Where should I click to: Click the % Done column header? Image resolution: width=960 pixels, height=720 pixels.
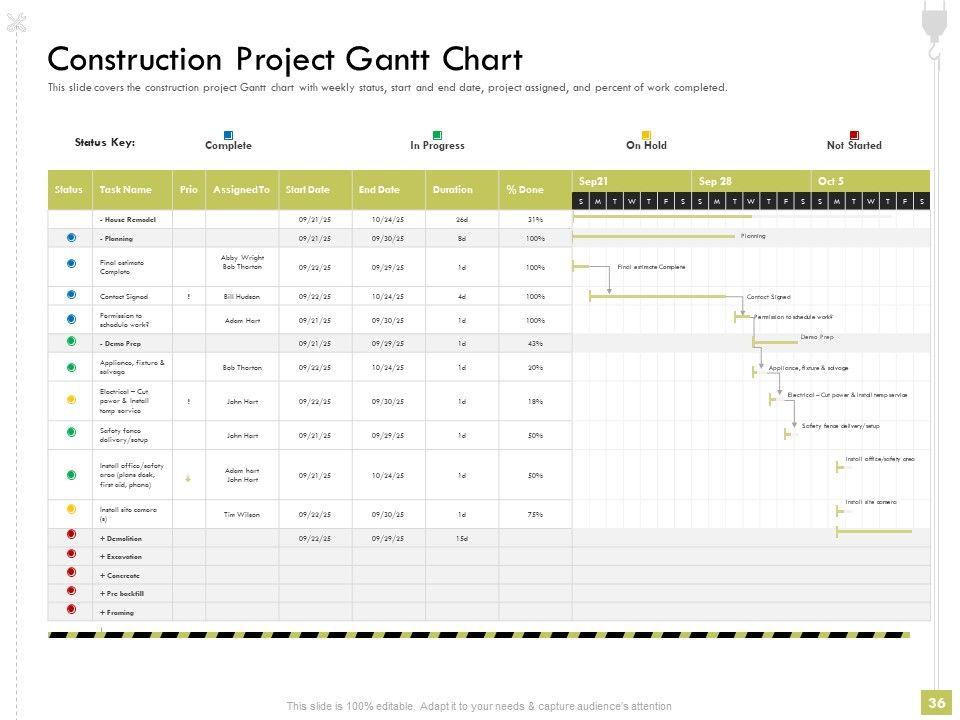tap(535, 190)
